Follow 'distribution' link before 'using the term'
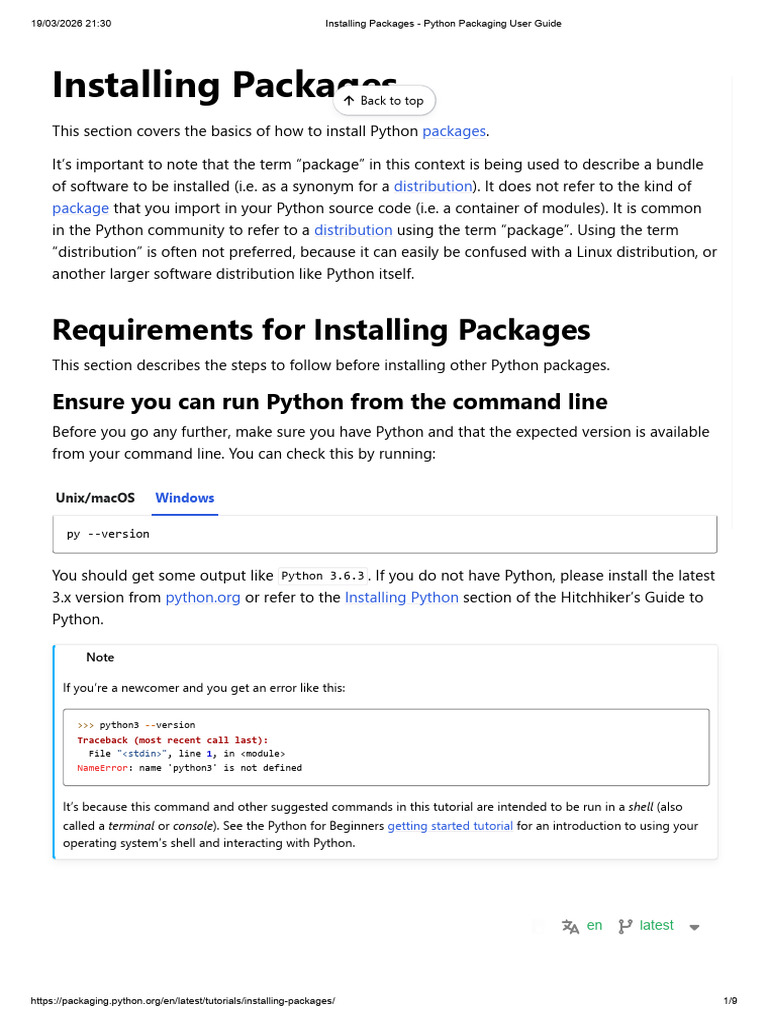 (x=354, y=230)
